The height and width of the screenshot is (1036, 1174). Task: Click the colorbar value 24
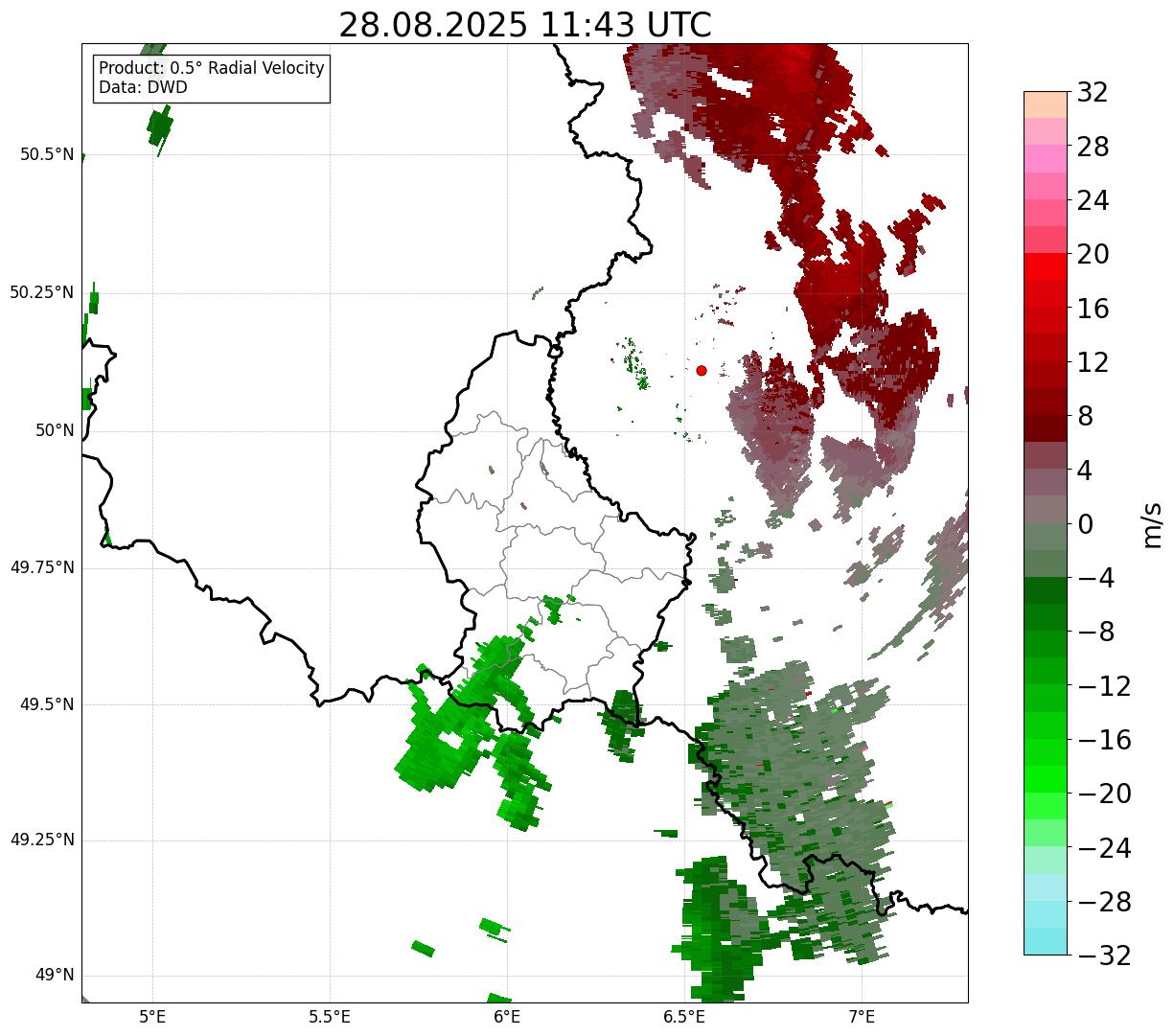1093,201
